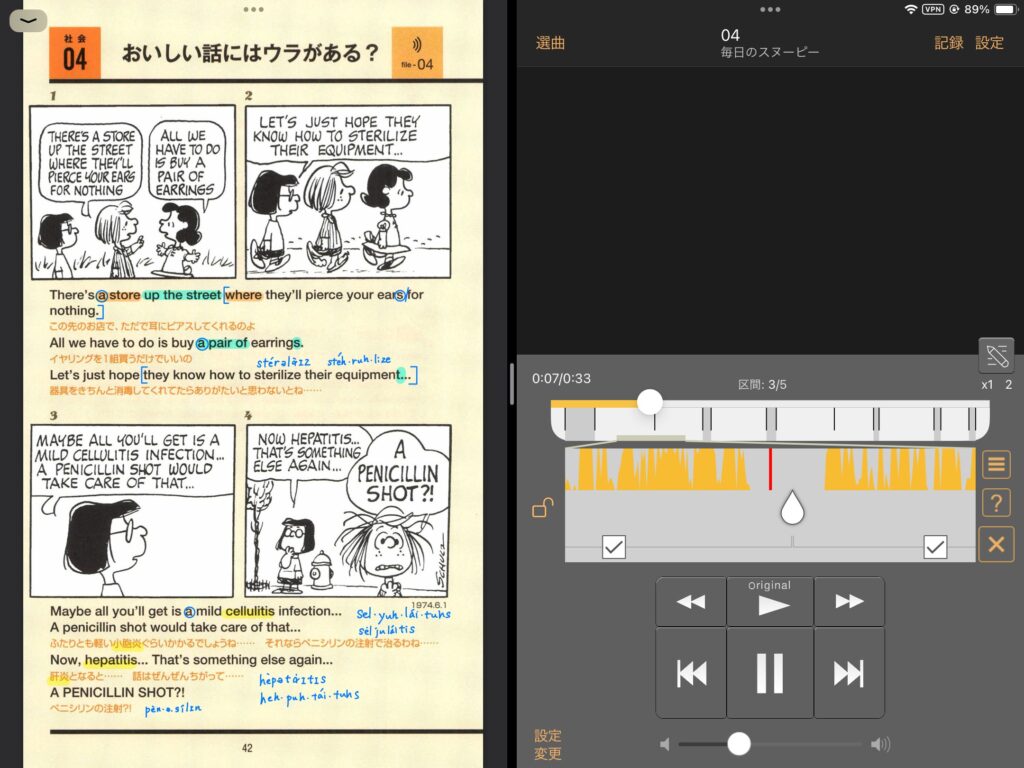Pause playback
This screenshot has height=768, width=1024.
click(770, 673)
